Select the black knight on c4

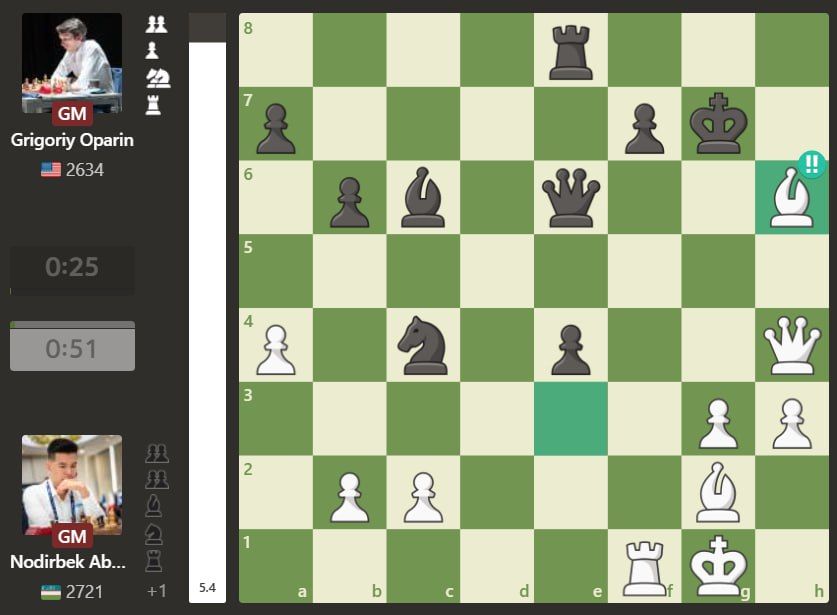tap(423, 345)
